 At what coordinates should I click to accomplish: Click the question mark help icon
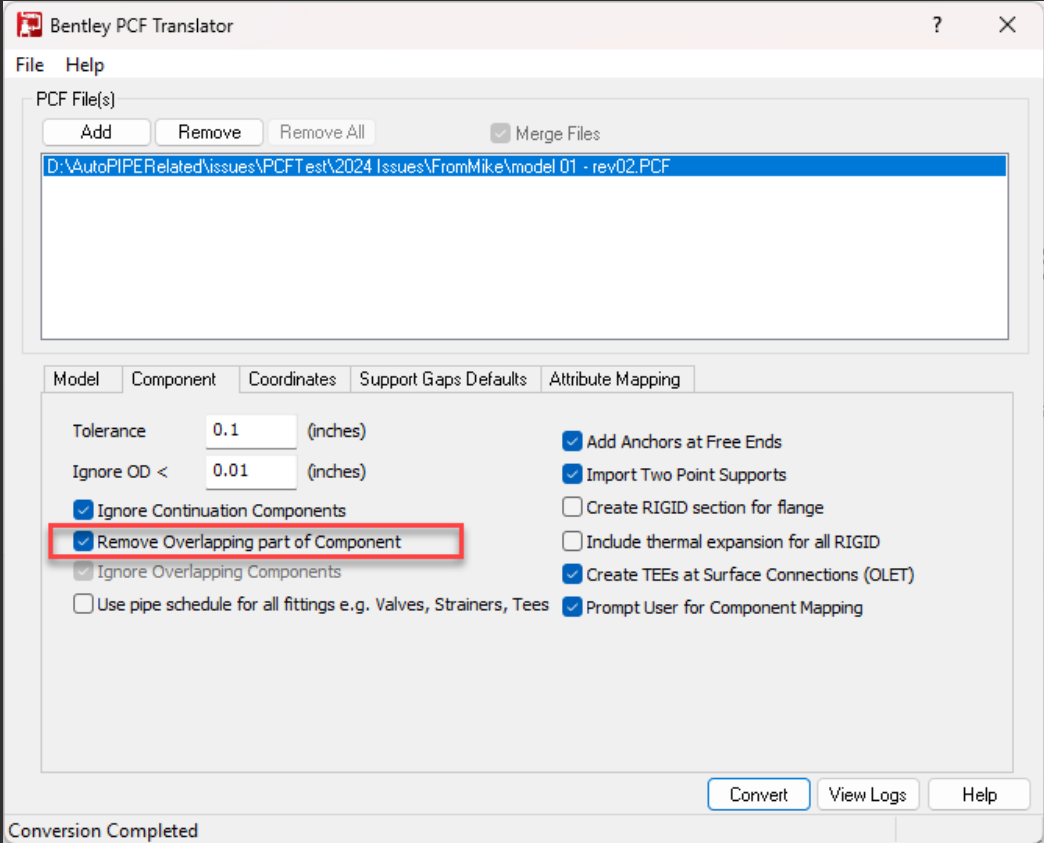click(937, 26)
